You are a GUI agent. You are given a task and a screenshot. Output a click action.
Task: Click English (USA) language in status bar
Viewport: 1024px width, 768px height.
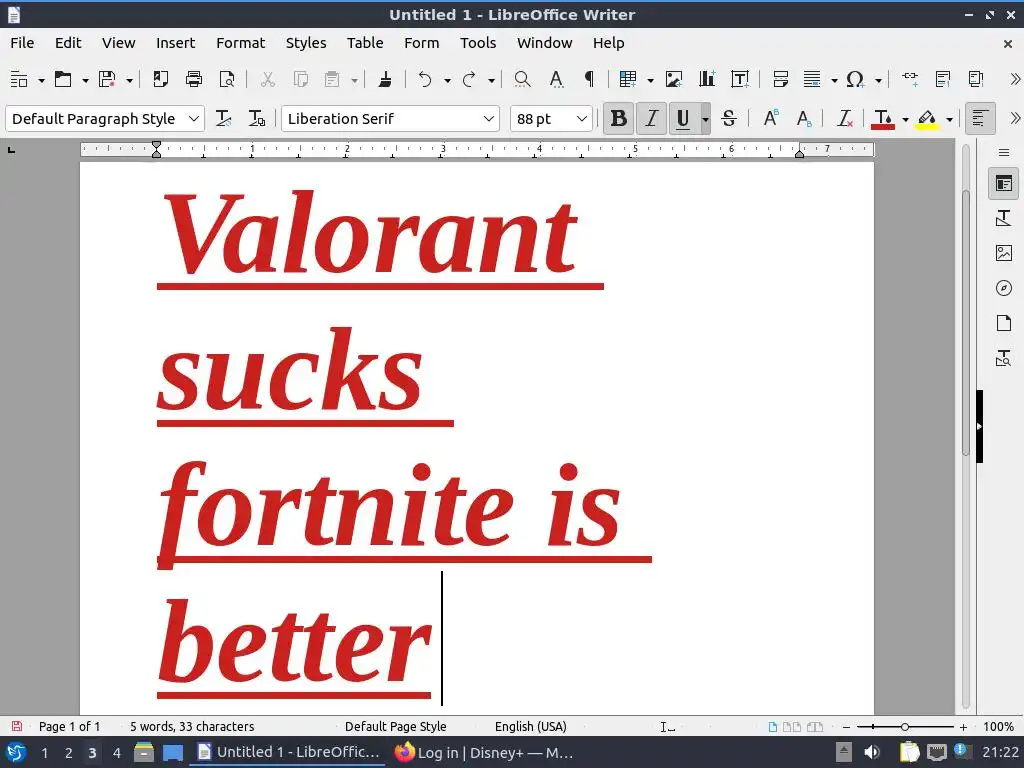coord(530,727)
